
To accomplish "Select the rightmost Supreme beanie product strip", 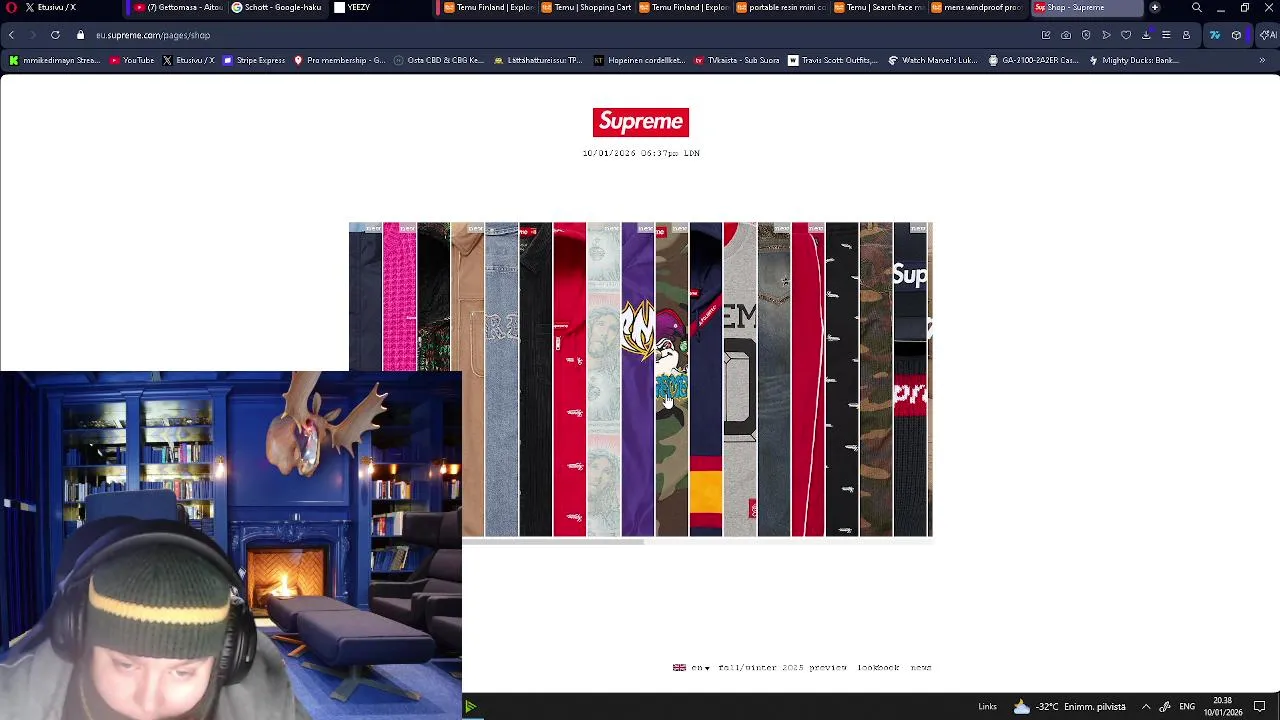I will [x=911, y=380].
